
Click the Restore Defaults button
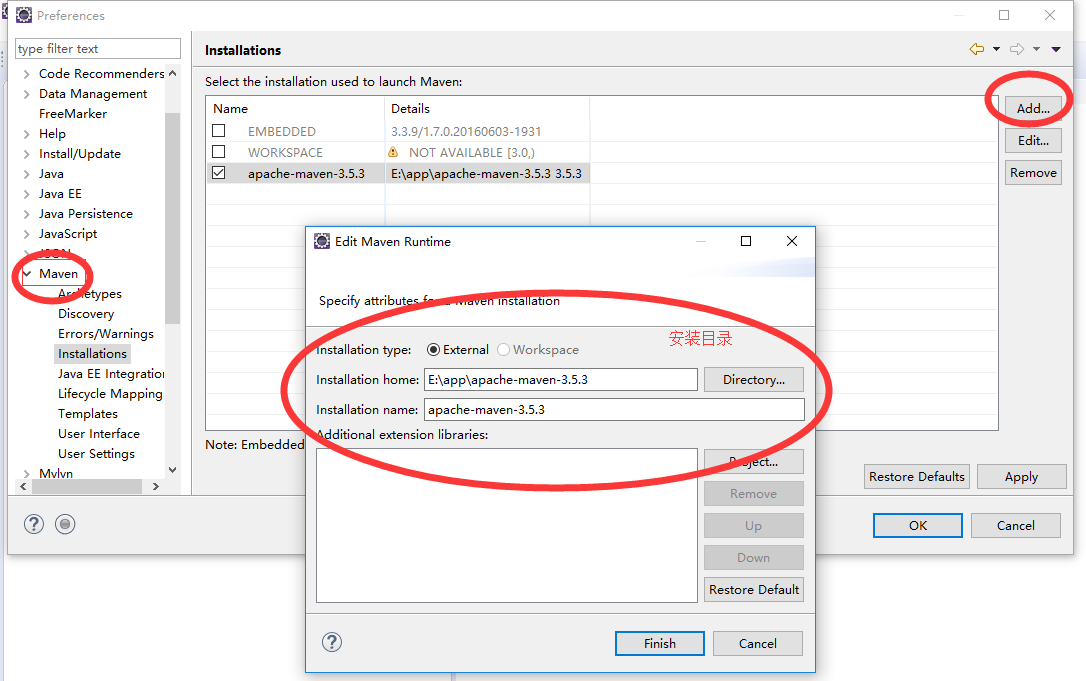coord(917,477)
